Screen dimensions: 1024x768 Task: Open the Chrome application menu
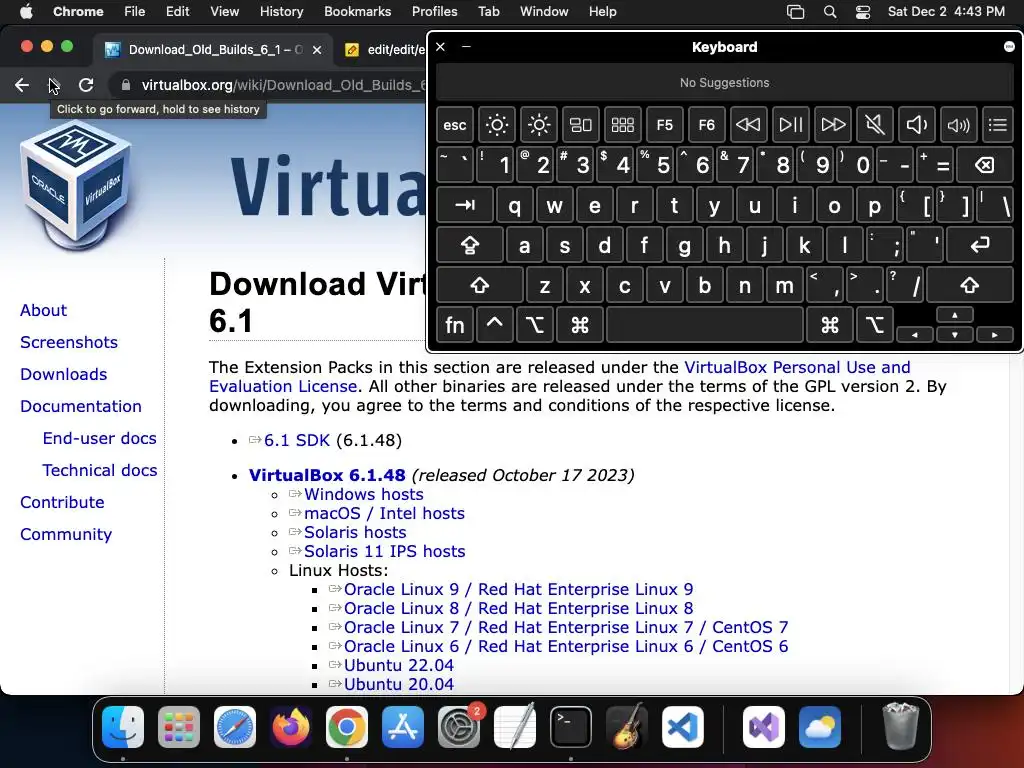click(x=78, y=11)
